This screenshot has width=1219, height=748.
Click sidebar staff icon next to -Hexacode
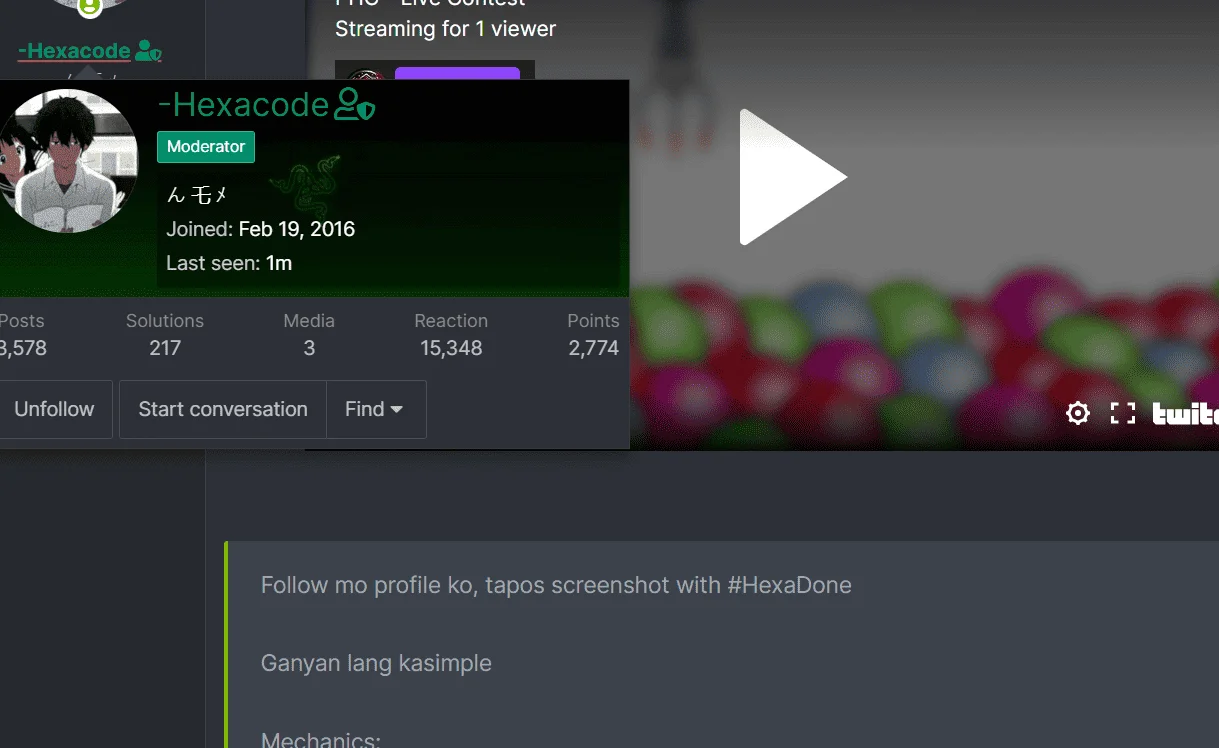pos(148,50)
